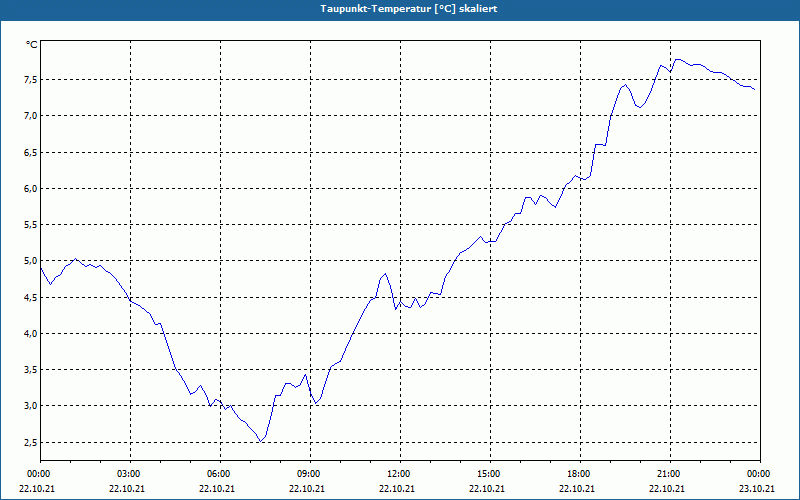
Task: Click the 12:00 x-axis label
Action: pos(398,474)
